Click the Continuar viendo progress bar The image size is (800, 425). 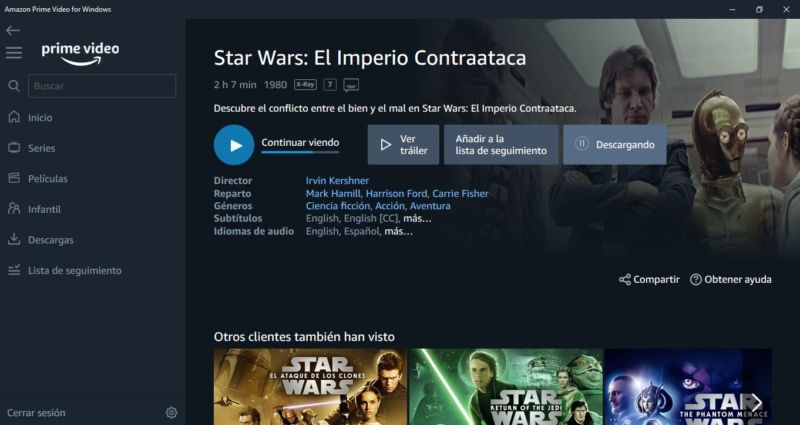pos(300,152)
